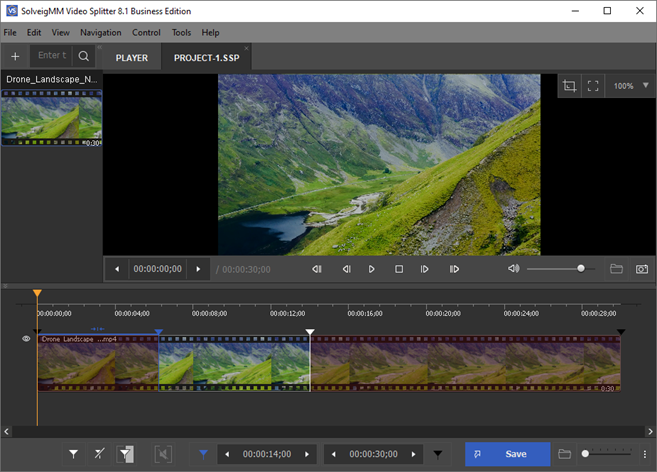Open the Control menu
The image size is (657, 472).
point(146,32)
